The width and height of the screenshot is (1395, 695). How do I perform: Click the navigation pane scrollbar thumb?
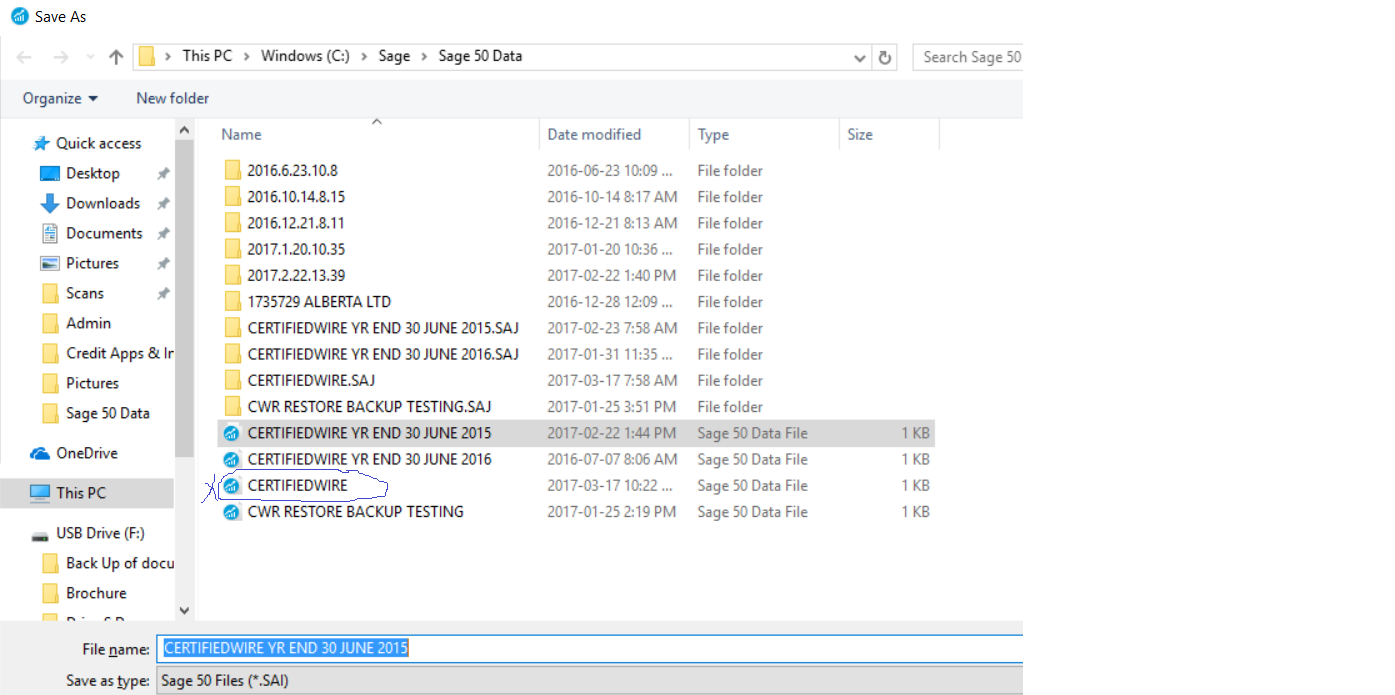184,298
